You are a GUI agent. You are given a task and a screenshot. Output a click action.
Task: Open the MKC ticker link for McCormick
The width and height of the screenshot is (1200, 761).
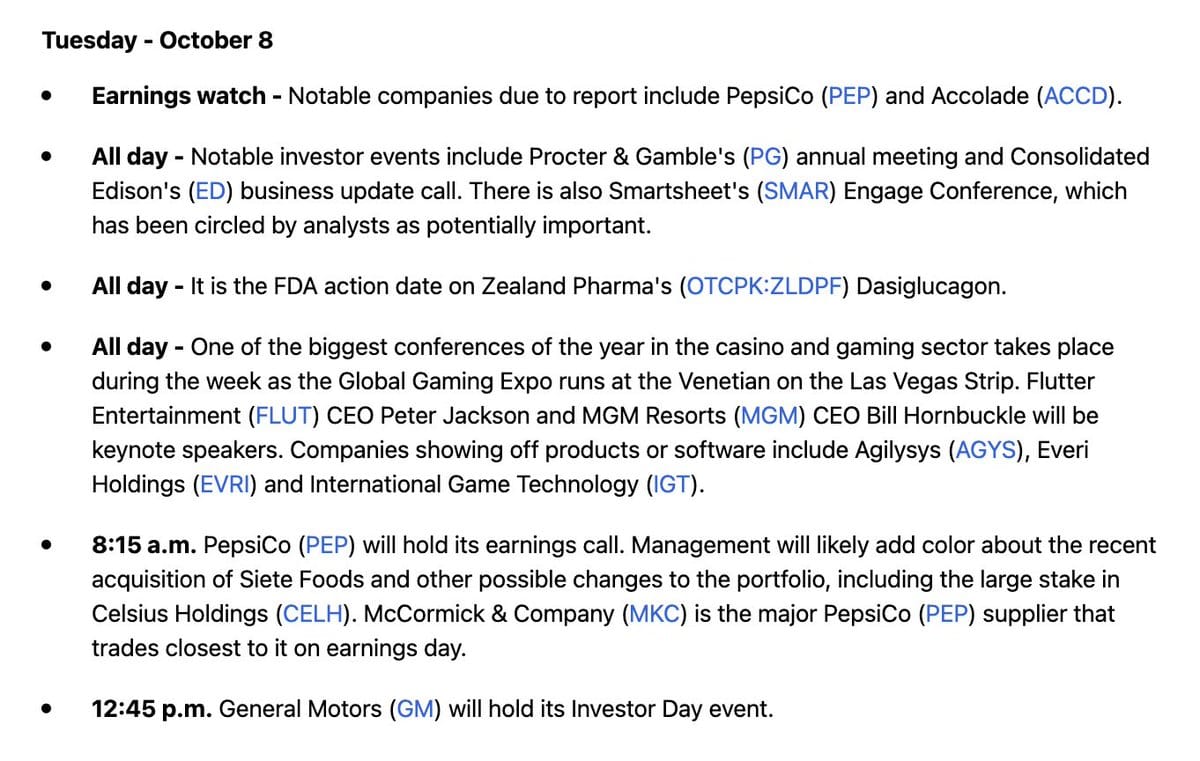(655, 613)
